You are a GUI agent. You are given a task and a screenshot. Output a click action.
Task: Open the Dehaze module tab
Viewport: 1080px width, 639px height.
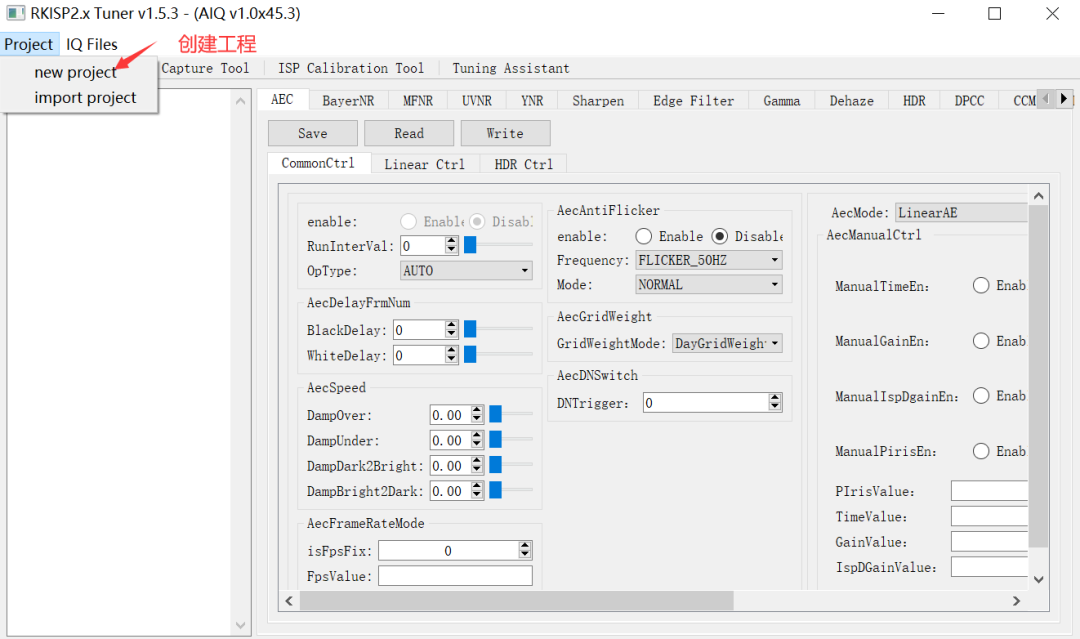[x=851, y=101]
